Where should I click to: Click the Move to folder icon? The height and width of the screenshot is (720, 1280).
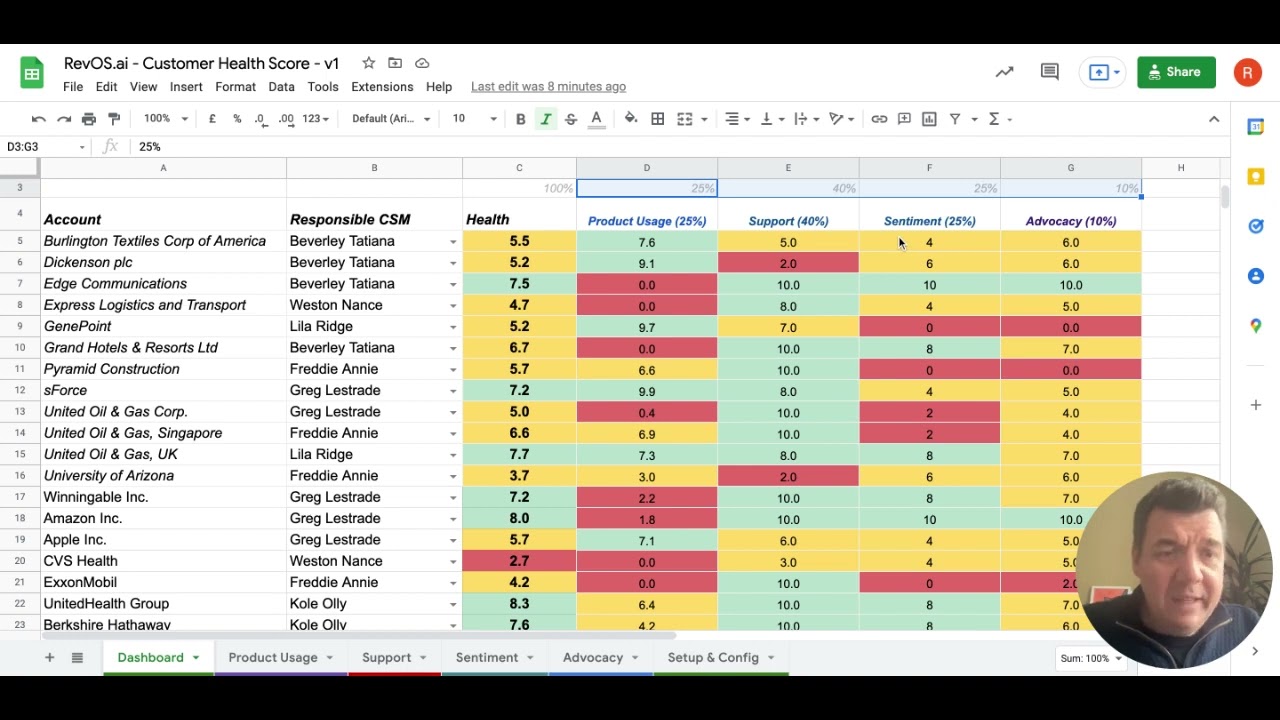[395, 63]
